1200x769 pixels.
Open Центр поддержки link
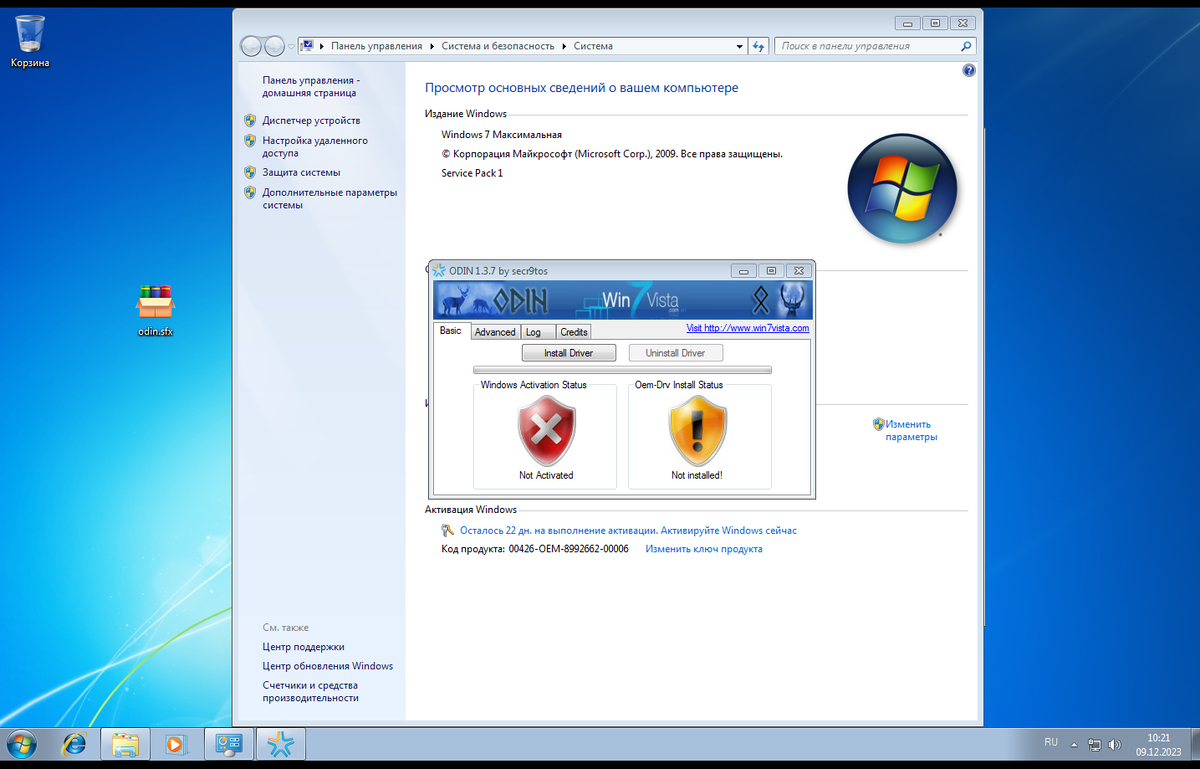pyautogui.click(x=303, y=647)
